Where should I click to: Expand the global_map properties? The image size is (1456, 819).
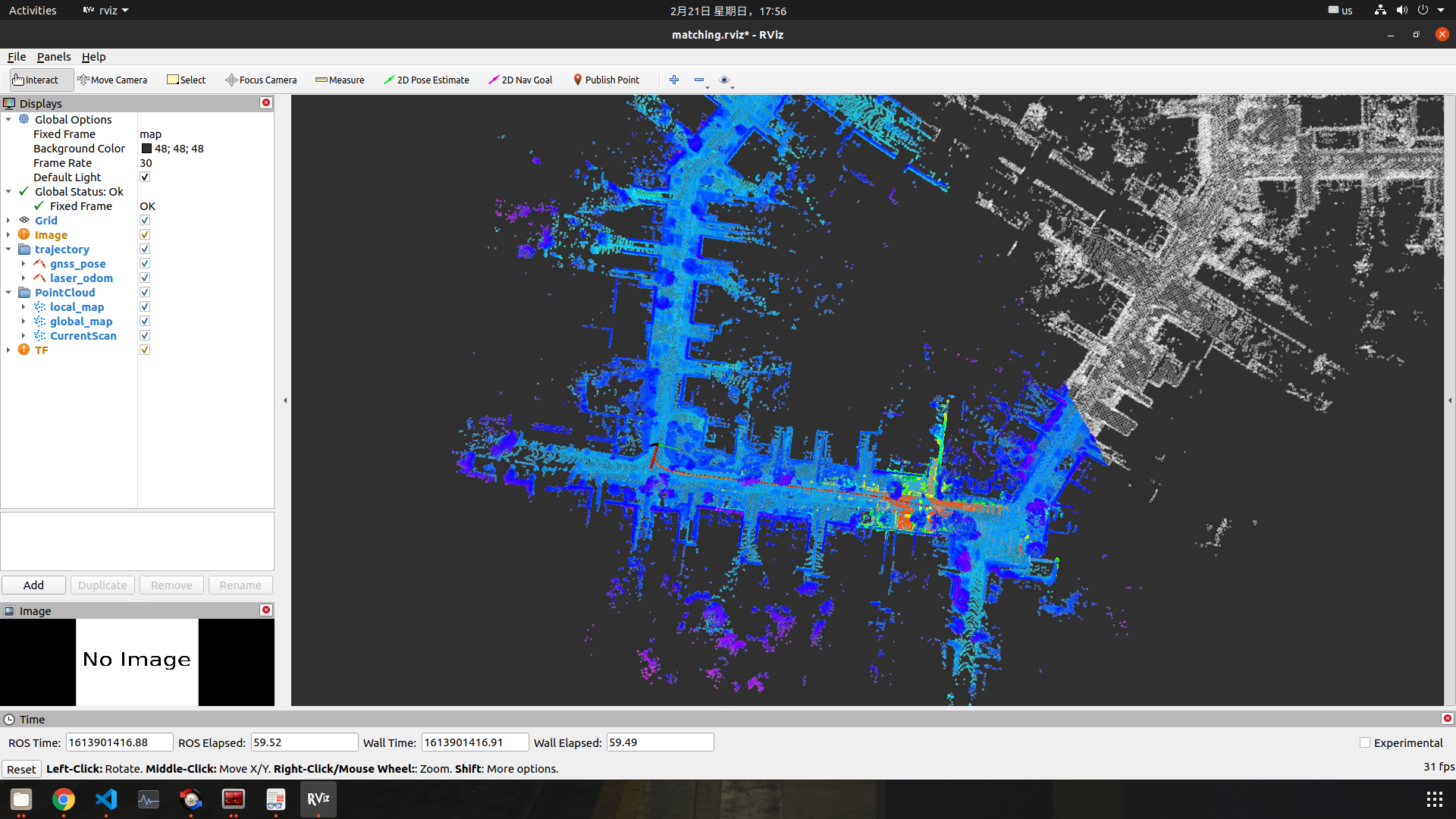[24, 321]
